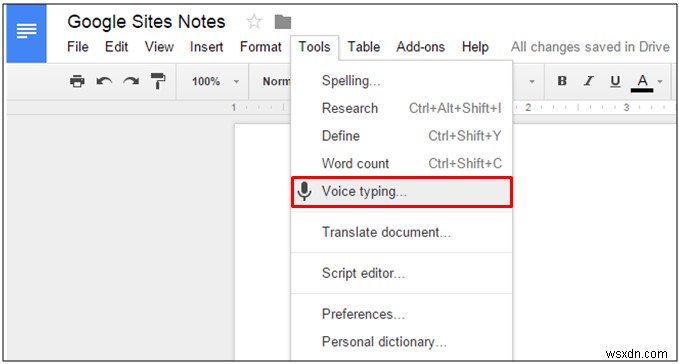Select the paint format tool
679x364 pixels.
point(158,81)
